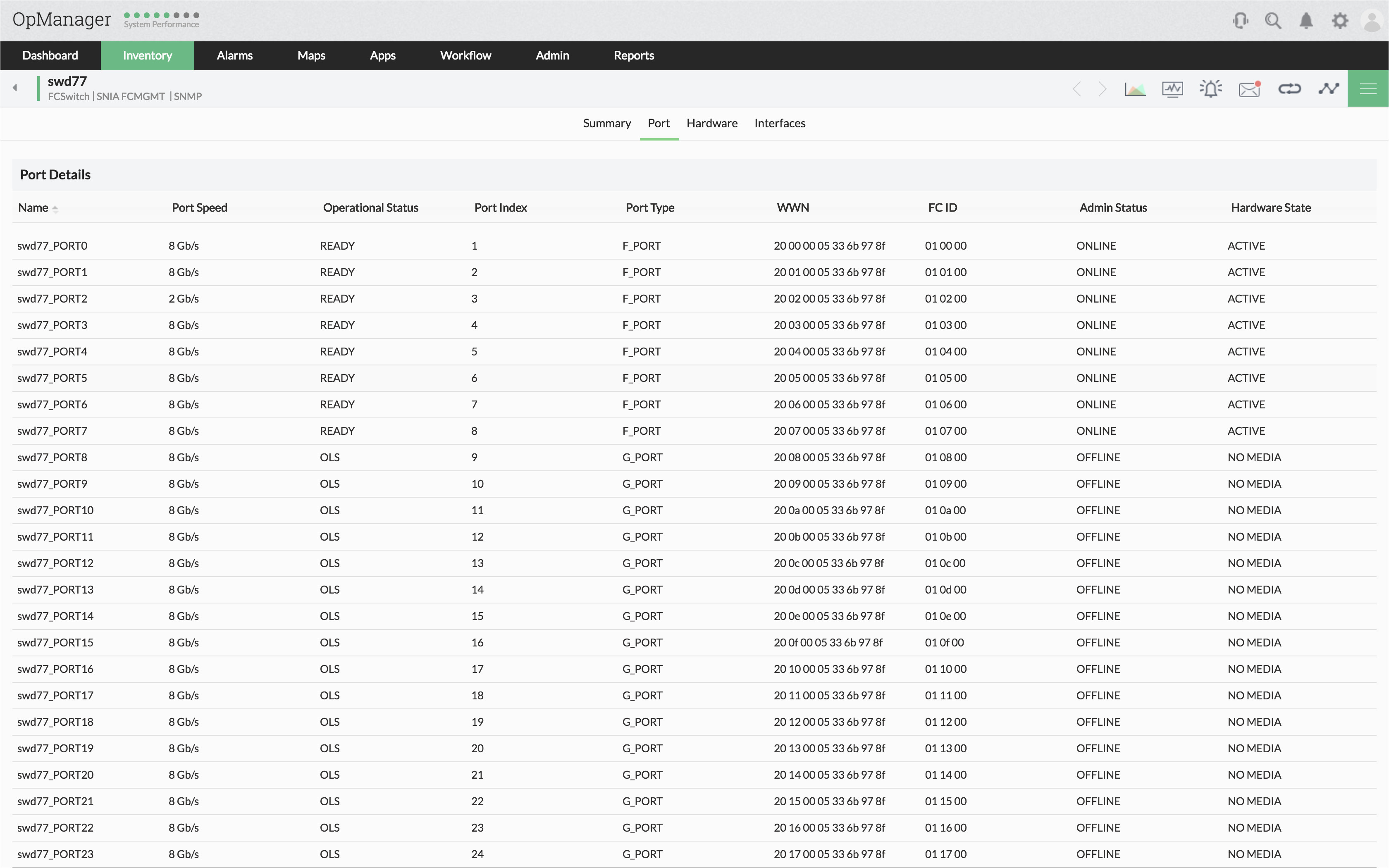Open the Apps menu
Screen dimensions: 1389x868
[x=383, y=56]
